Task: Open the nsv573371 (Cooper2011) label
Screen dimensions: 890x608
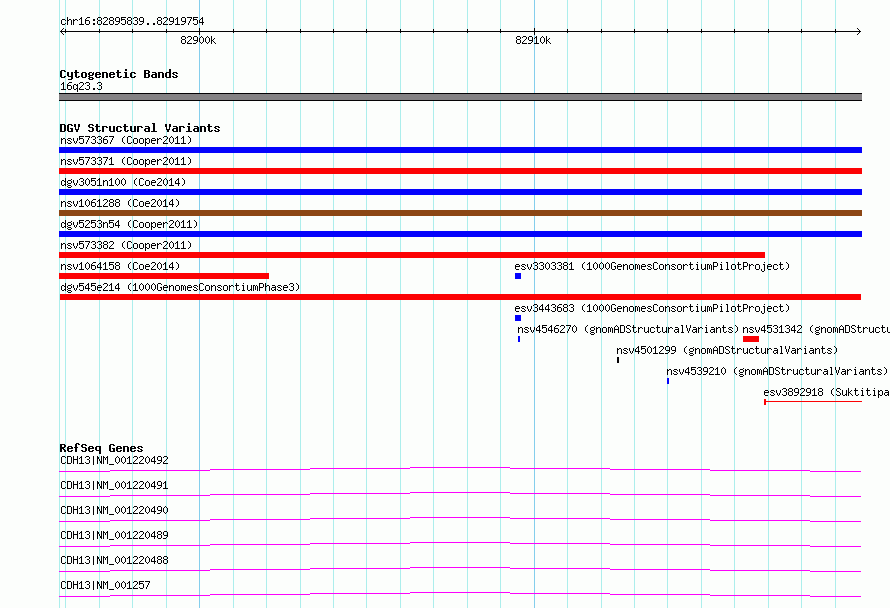Action: 126,161
